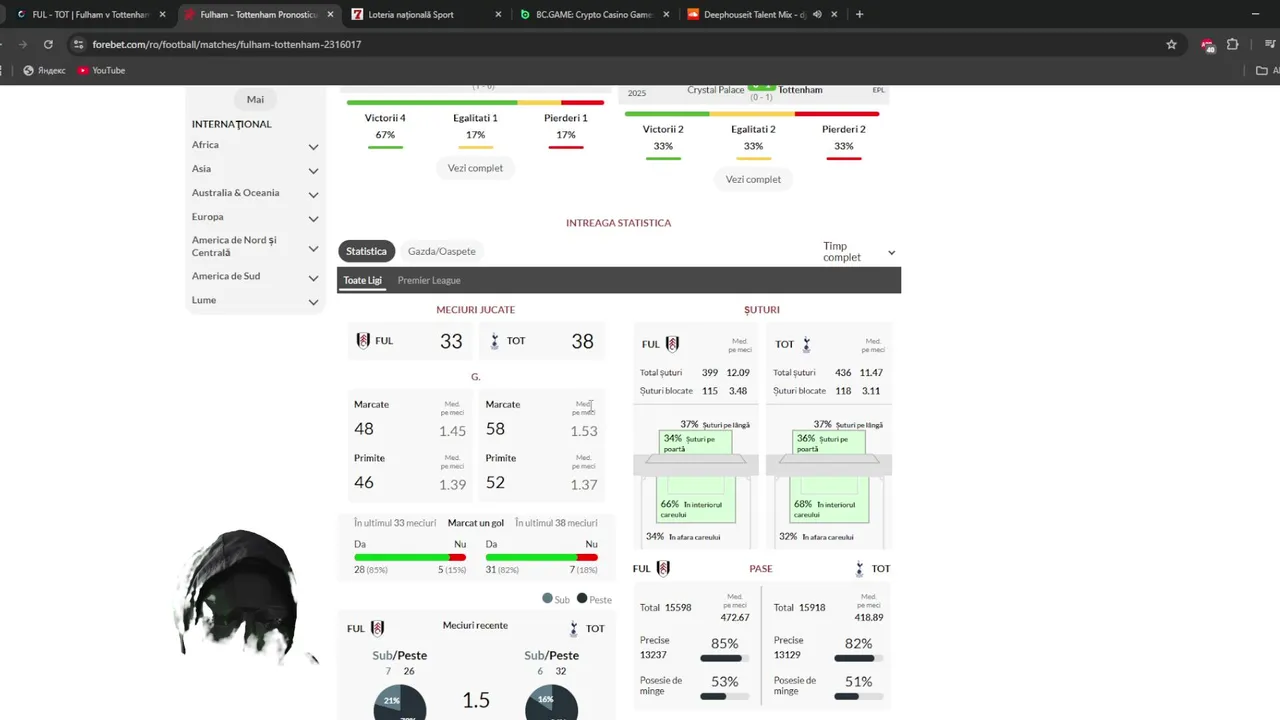Click Tottenham crest in Pase section

pyautogui.click(x=859, y=568)
